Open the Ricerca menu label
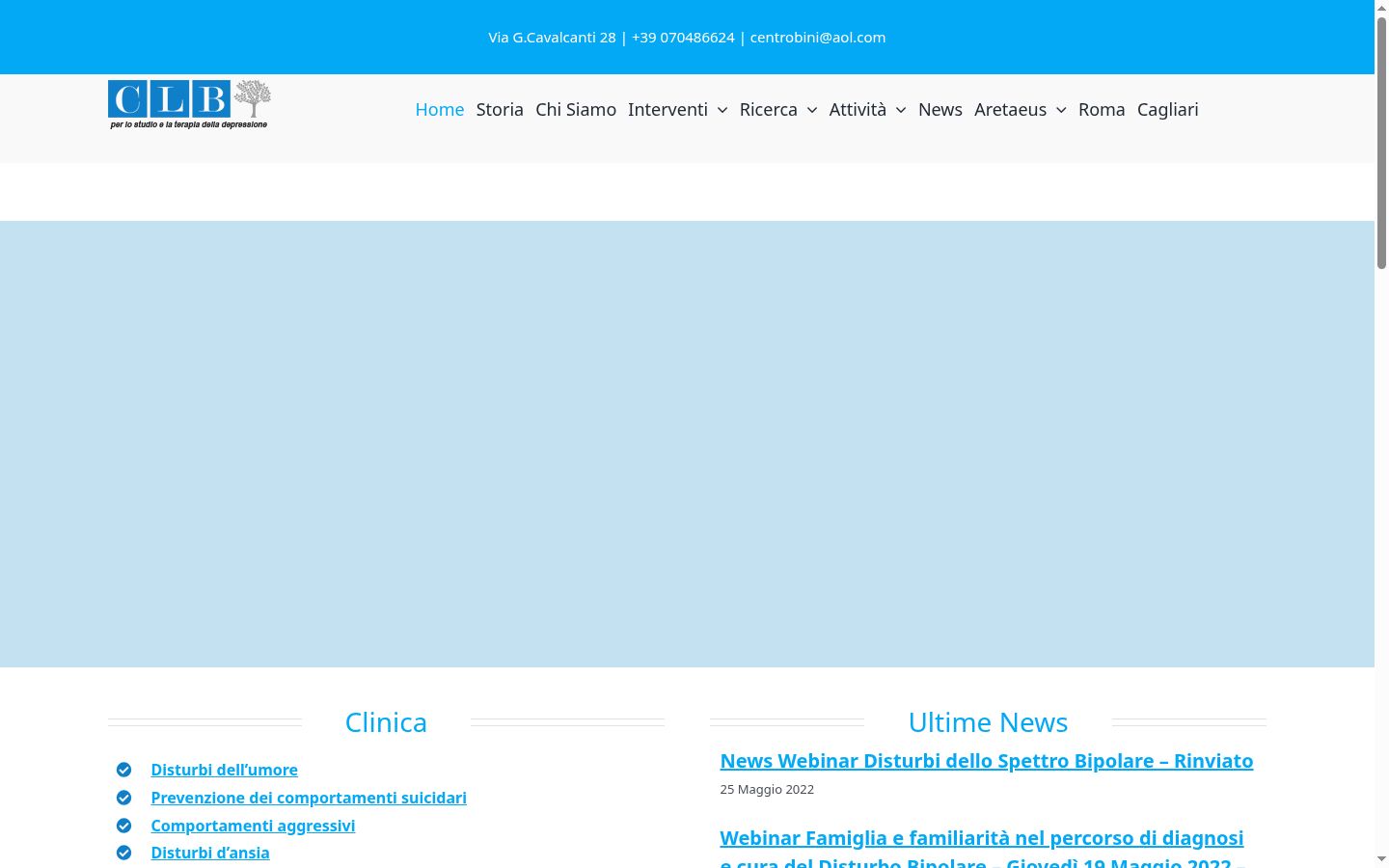1389x868 pixels. tap(769, 110)
